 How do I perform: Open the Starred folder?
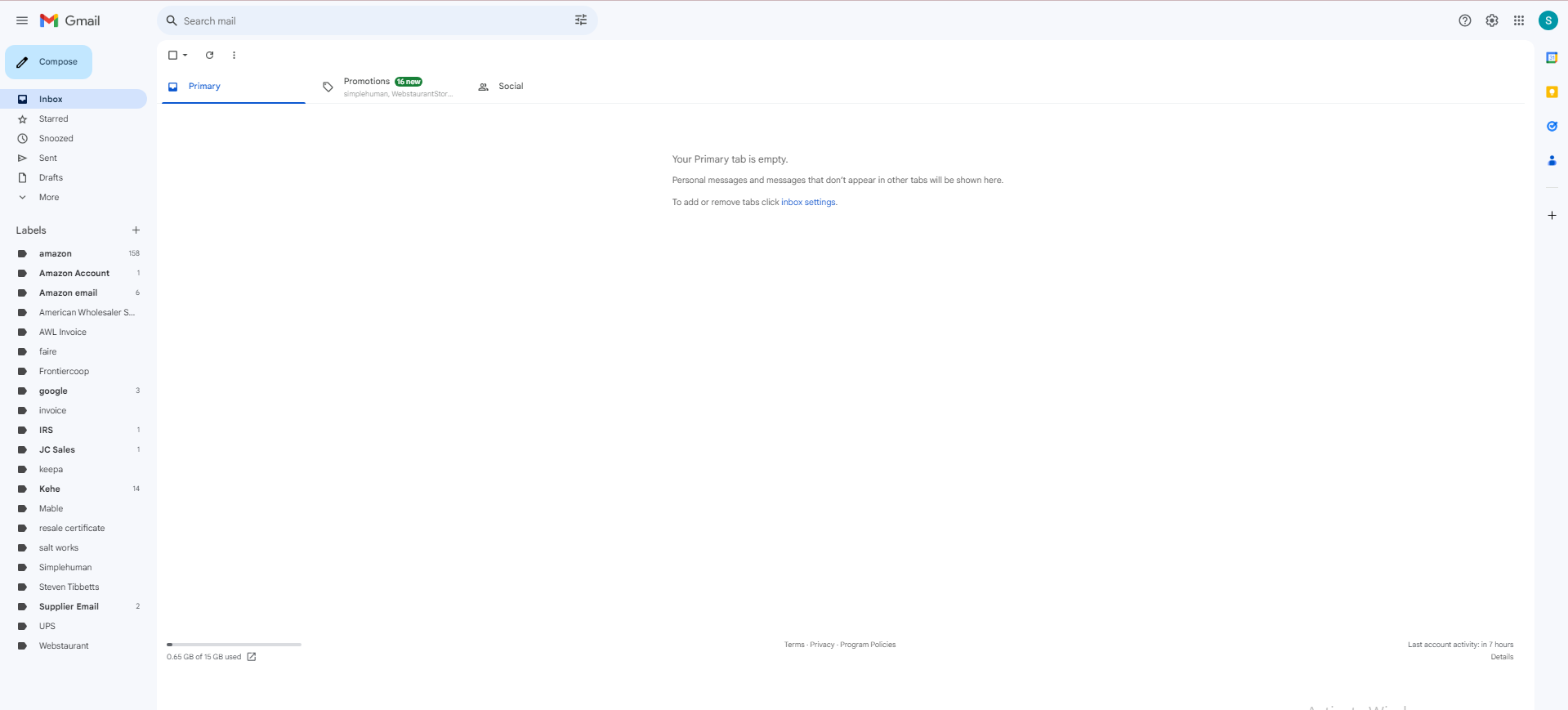click(74, 118)
